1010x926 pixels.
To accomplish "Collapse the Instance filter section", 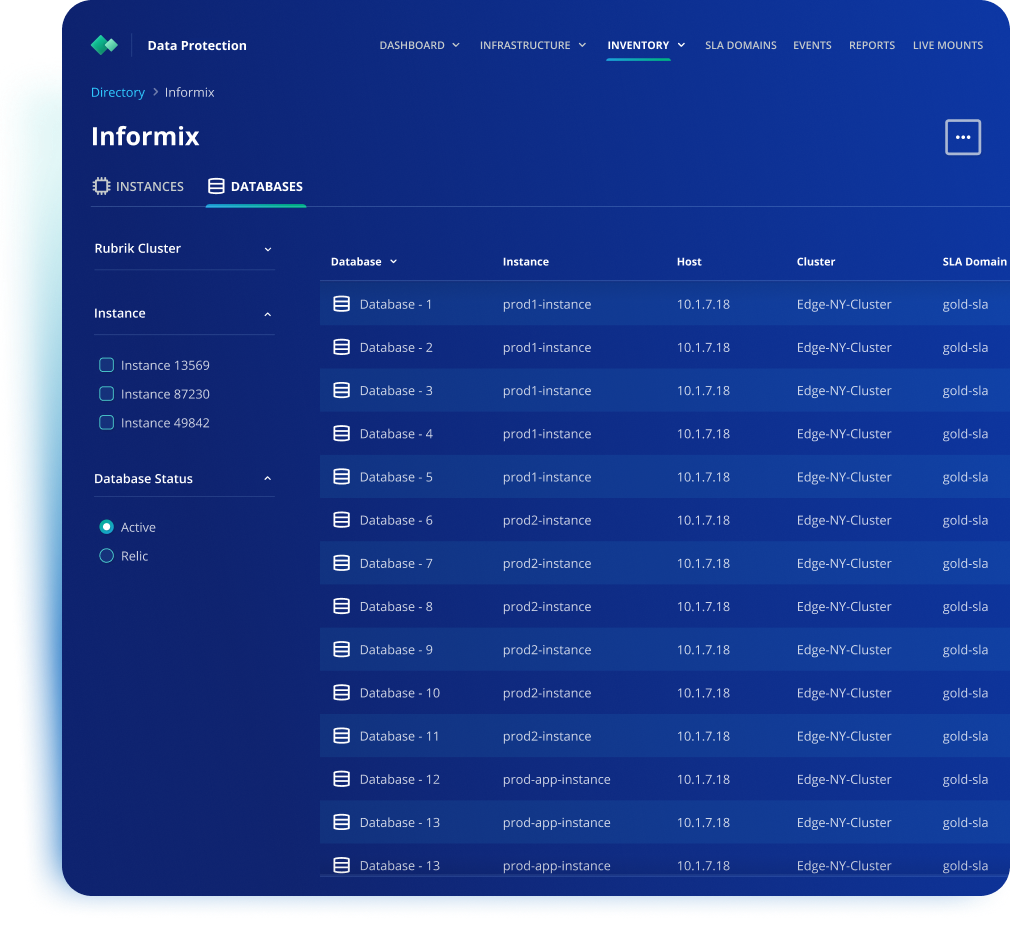I will click(267, 313).
